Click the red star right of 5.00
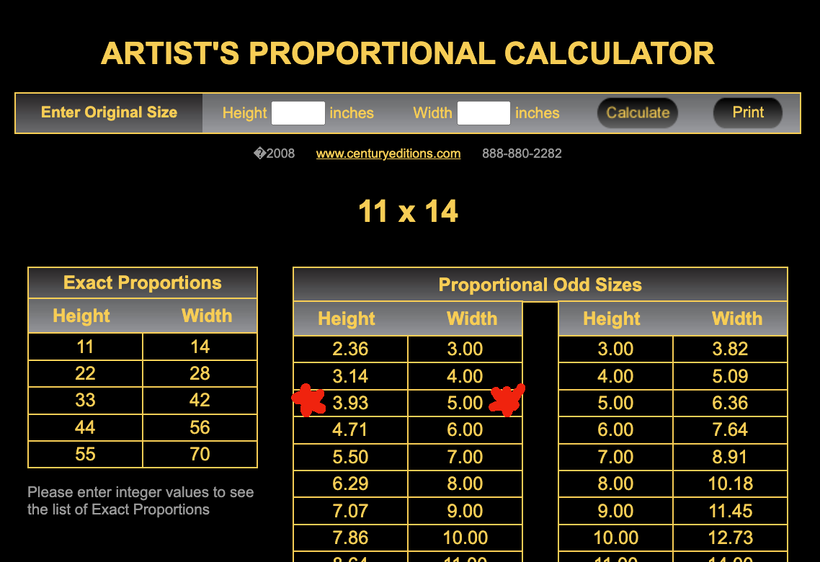 point(507,400)
